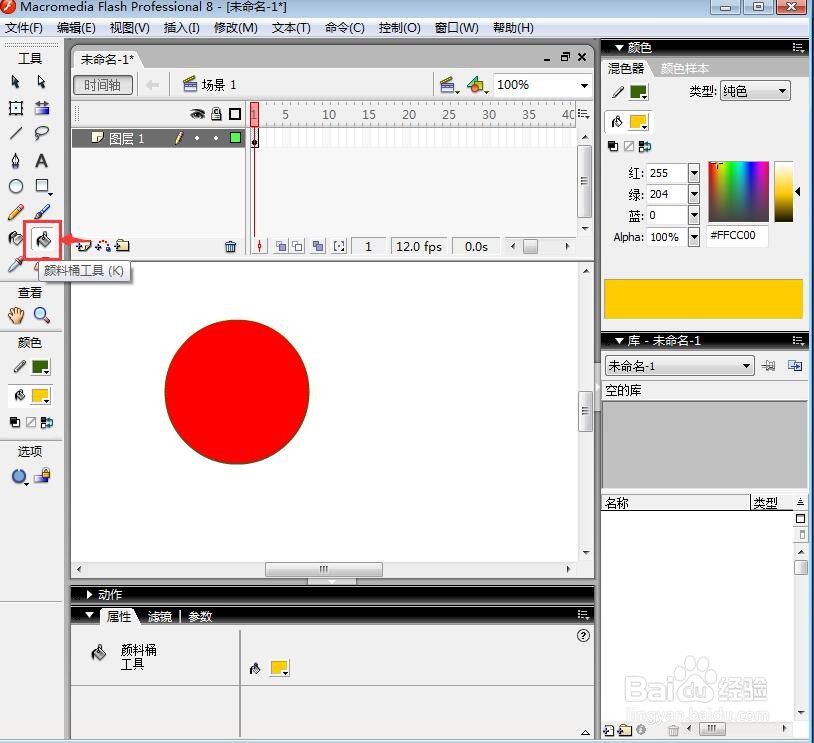Viewport: 814px width, 743px height.
Task: Collapse the 颜色 color panel
Action: point(619,48)
